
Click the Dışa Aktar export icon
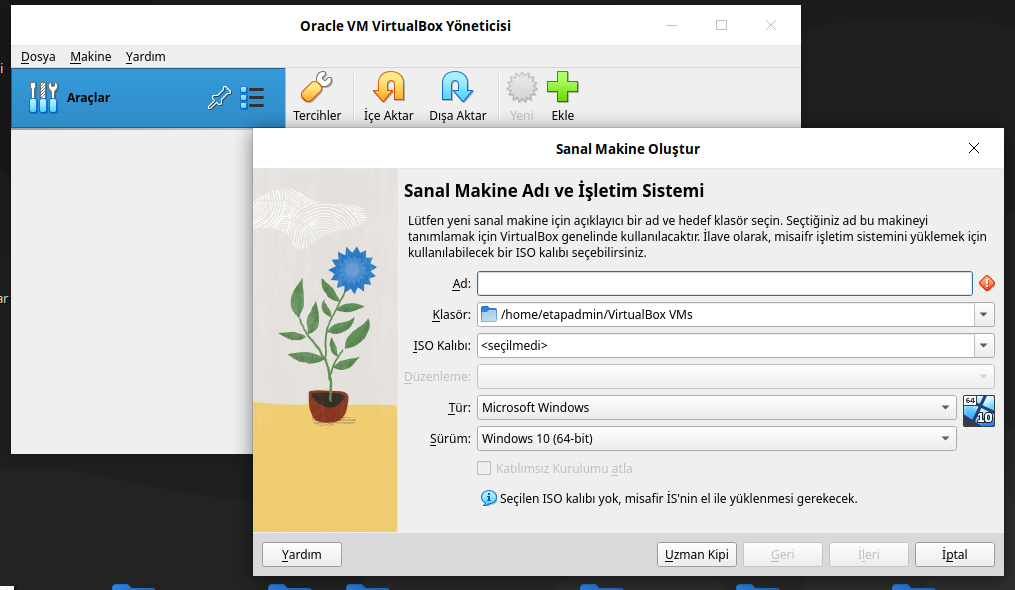tap(457, 89)
